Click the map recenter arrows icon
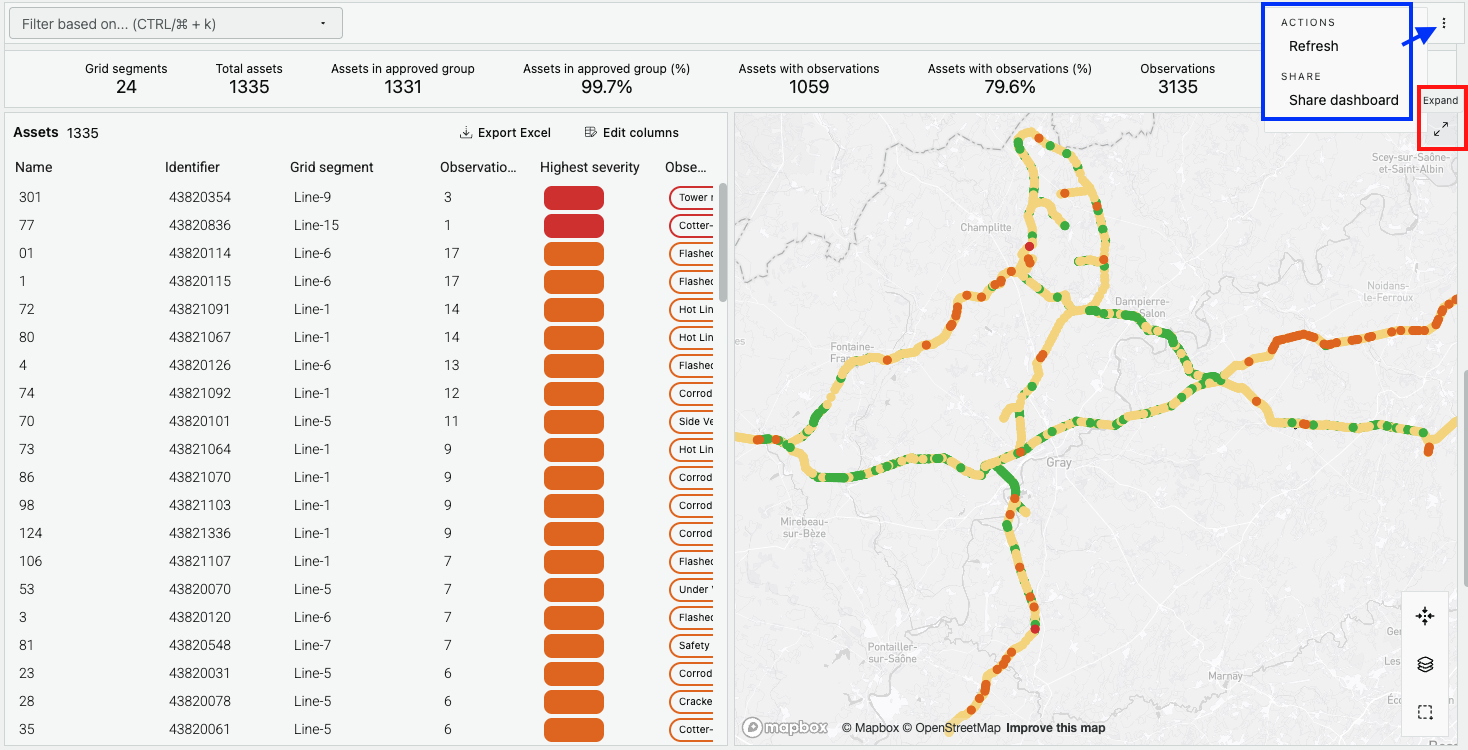Viewport: 1468px width, 750px height. 1425,616
